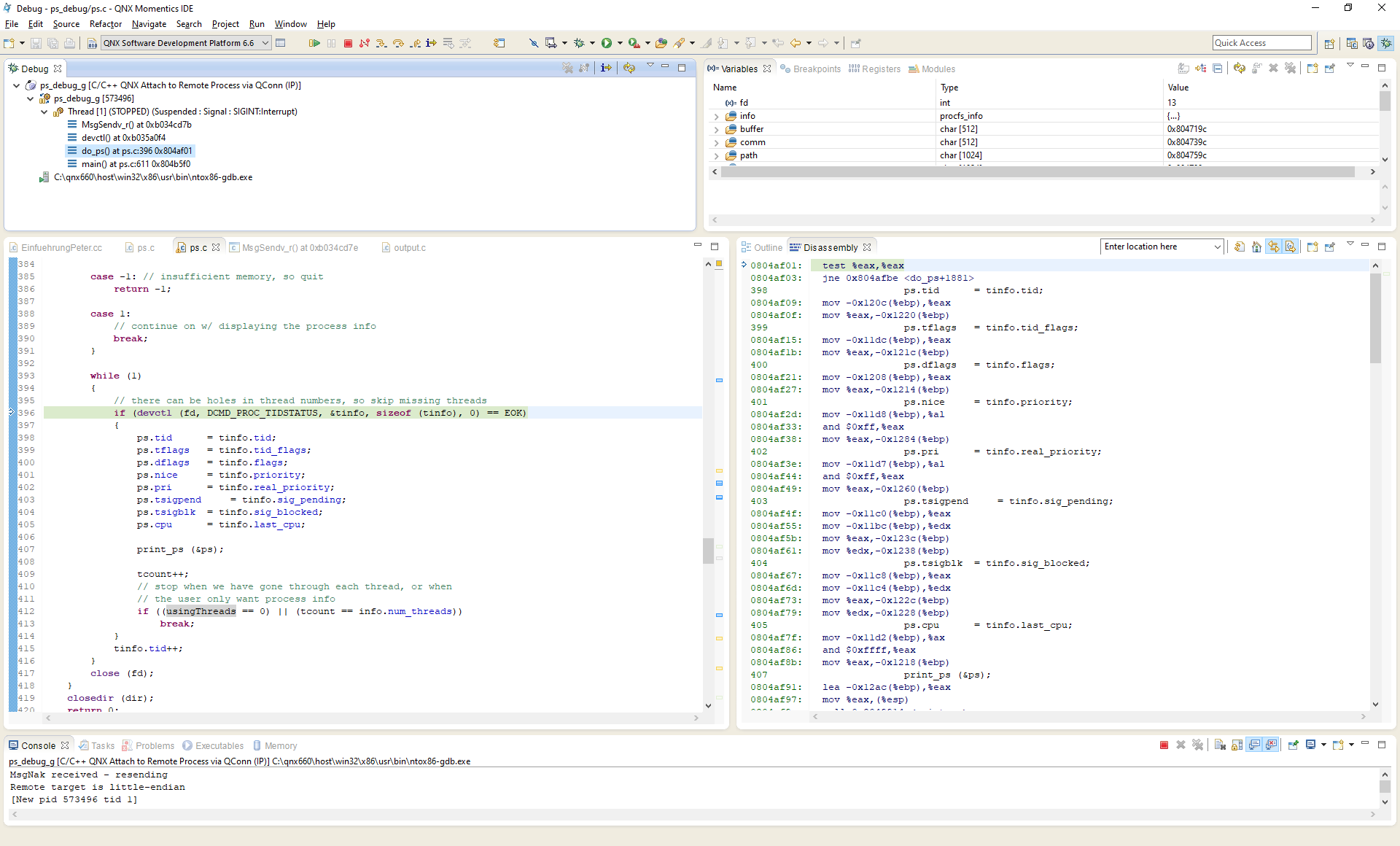Toggle Link with Active Debug Context
This screenshot has height=846, width=1400.
(1273, 247)
